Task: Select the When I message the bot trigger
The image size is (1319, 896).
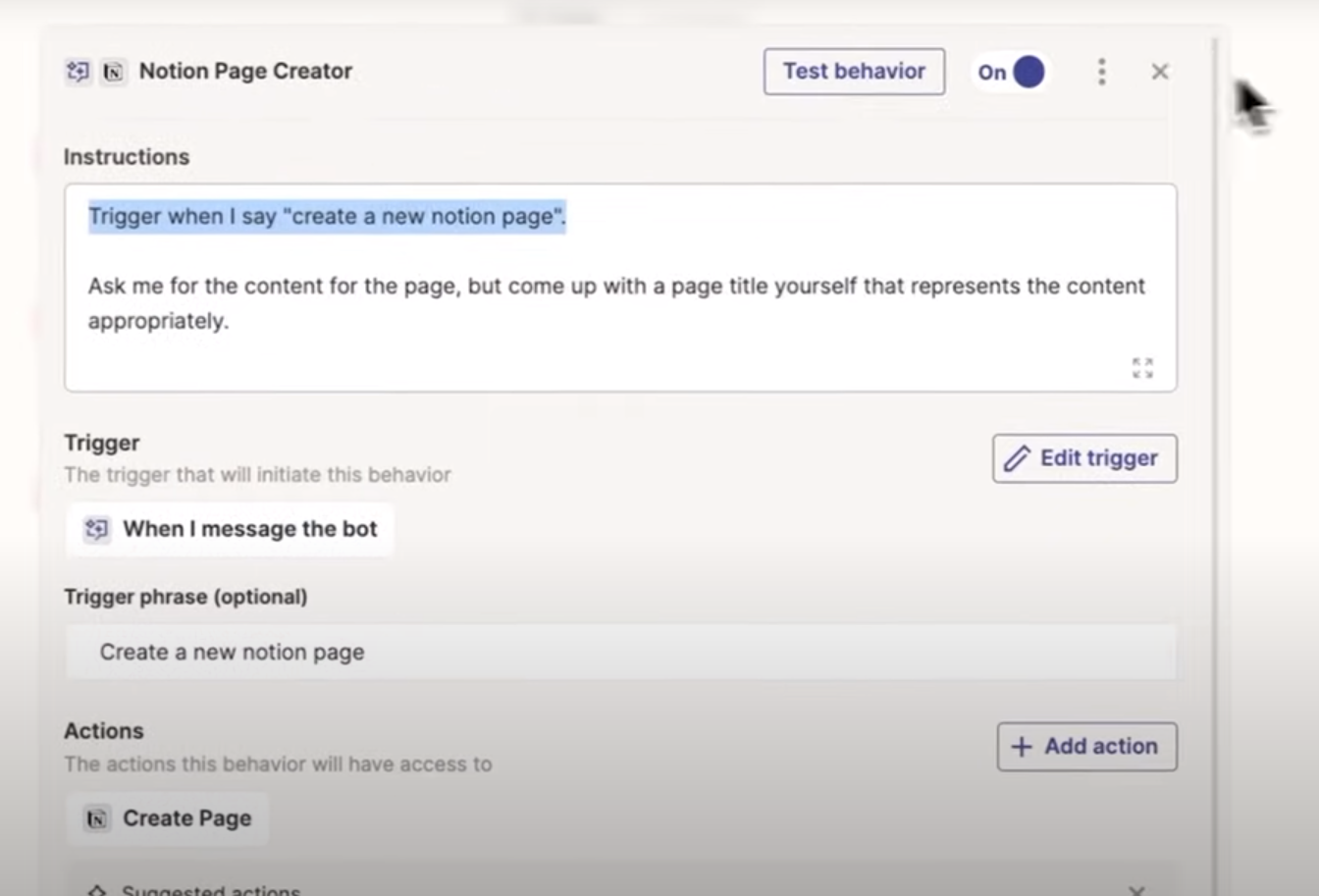Action: pos(231,530)
